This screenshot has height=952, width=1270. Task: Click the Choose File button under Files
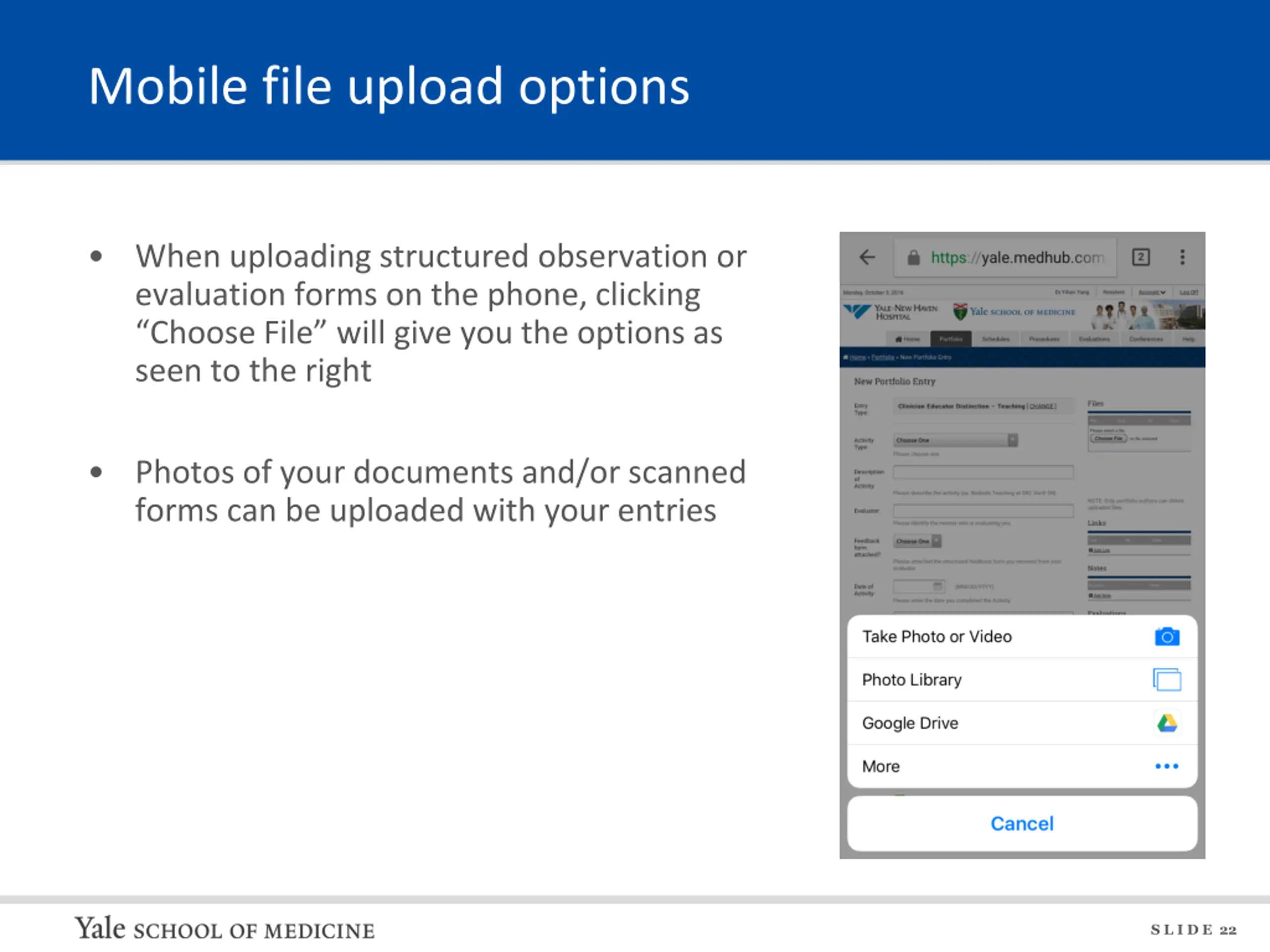point(1108,438)
